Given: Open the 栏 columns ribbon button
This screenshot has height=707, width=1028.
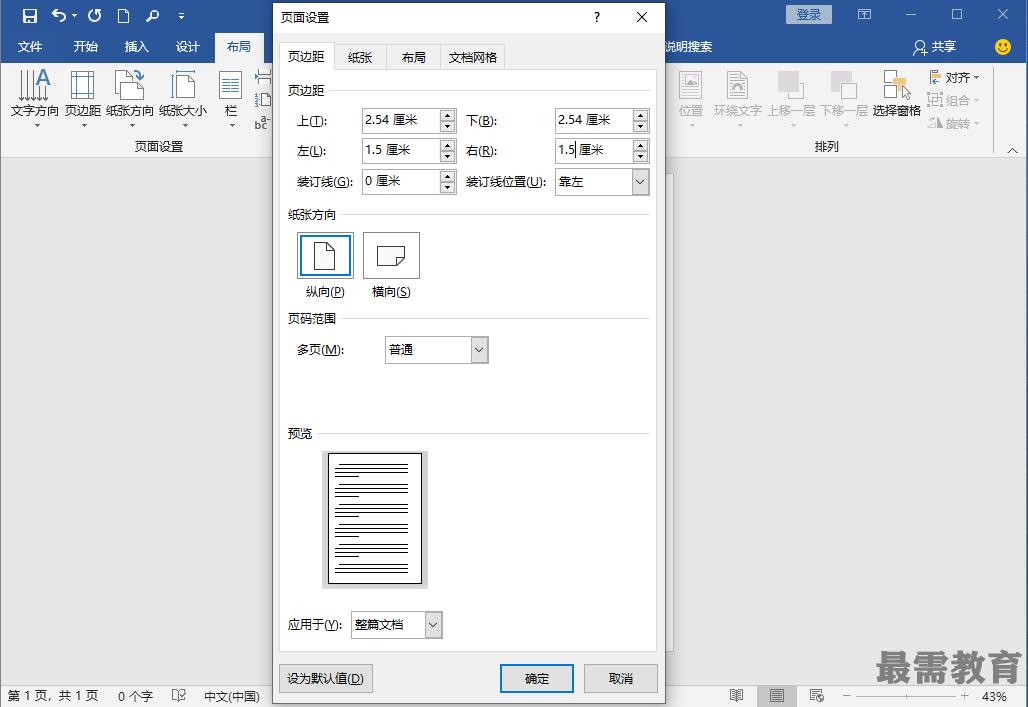Looking at the screenshot, I should tap(231, 98).
